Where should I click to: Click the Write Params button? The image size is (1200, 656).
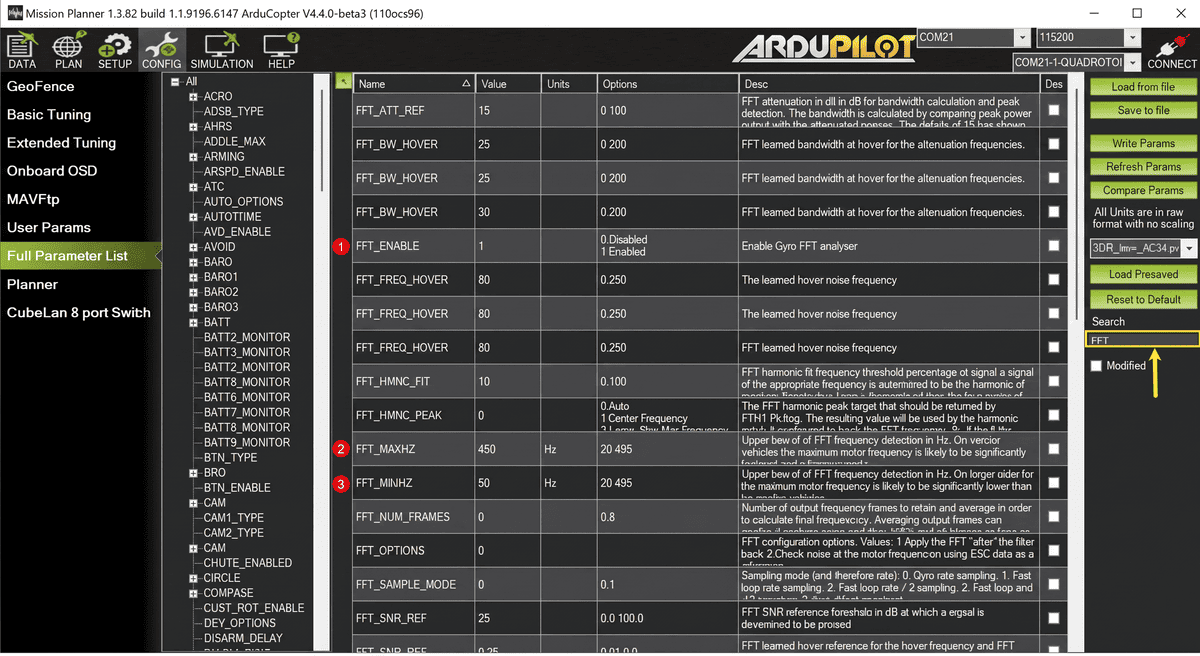[x=1143, y=143]
